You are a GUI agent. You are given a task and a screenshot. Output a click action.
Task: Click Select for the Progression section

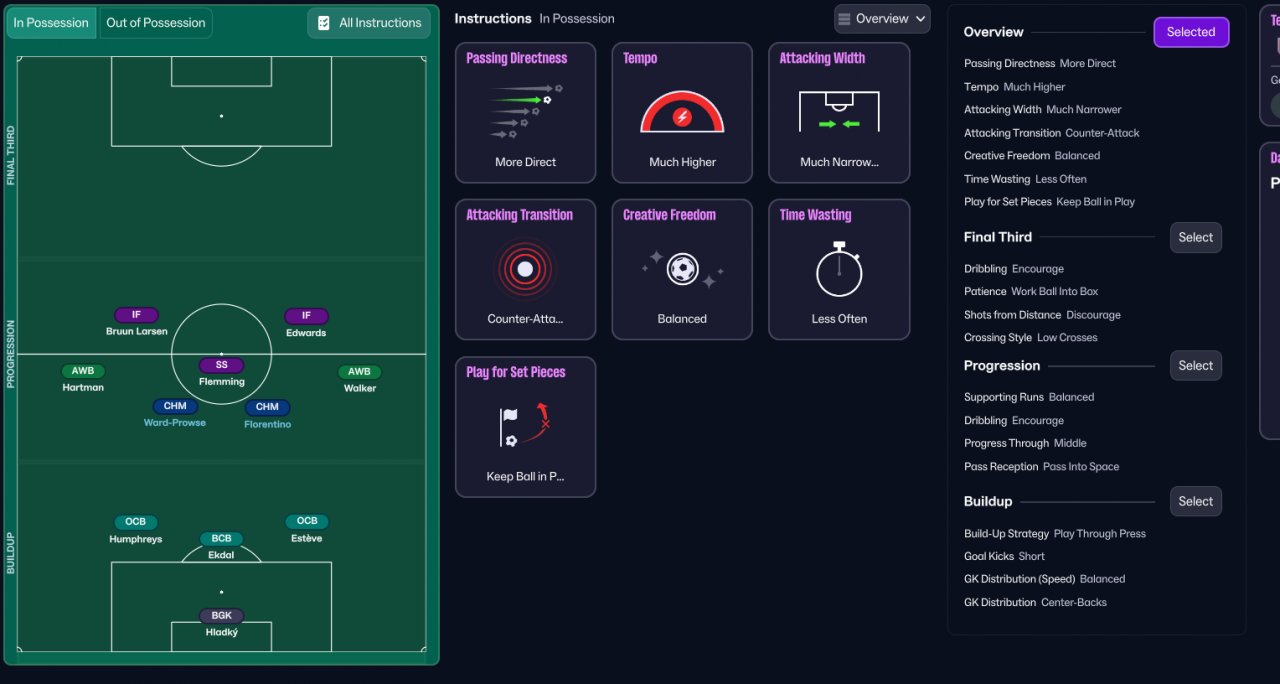[x=1196, y=366]
